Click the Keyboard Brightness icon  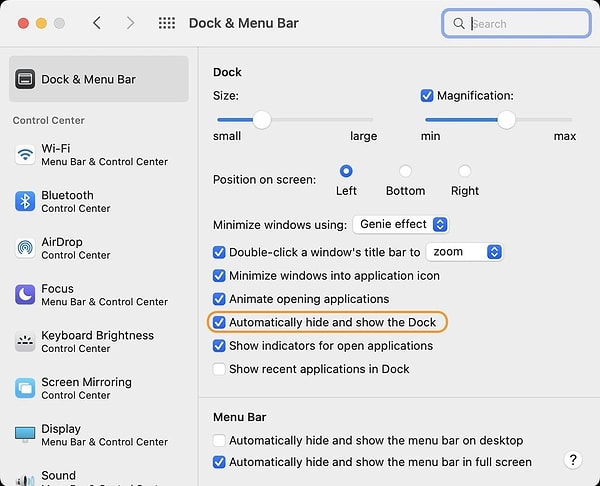click(25, 341)
